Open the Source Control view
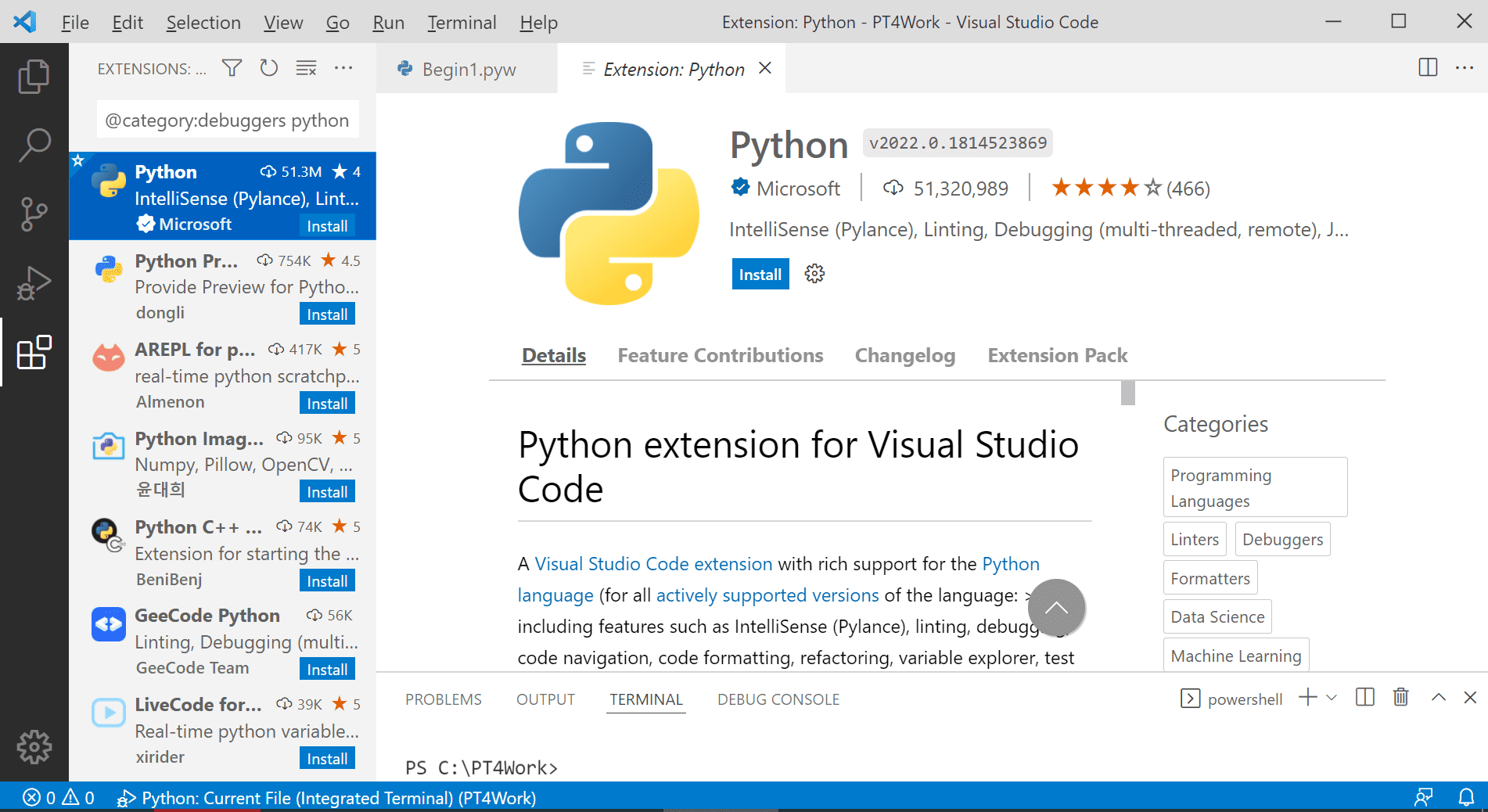Screen dimensions: 1488x812 coord(34,214)
